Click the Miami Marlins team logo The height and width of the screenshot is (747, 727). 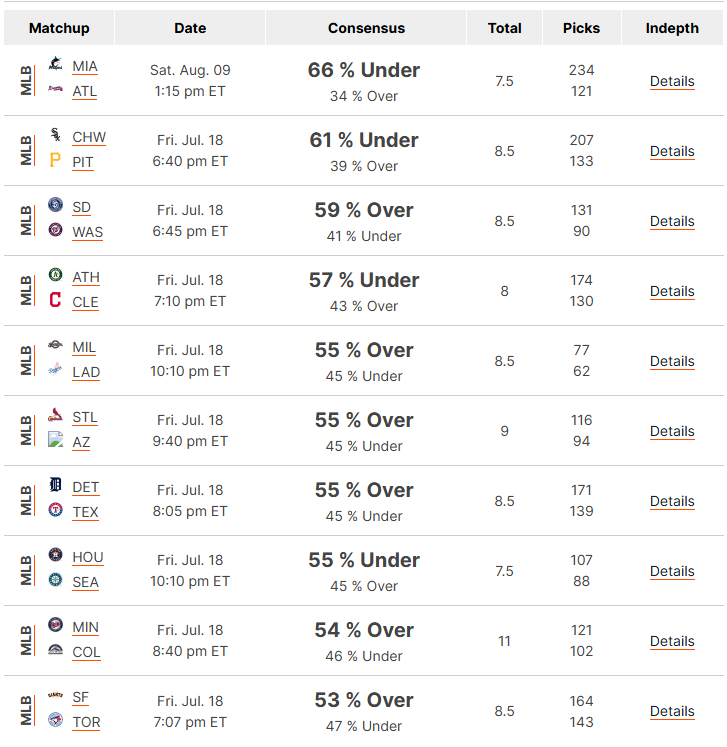click(55, 63)
